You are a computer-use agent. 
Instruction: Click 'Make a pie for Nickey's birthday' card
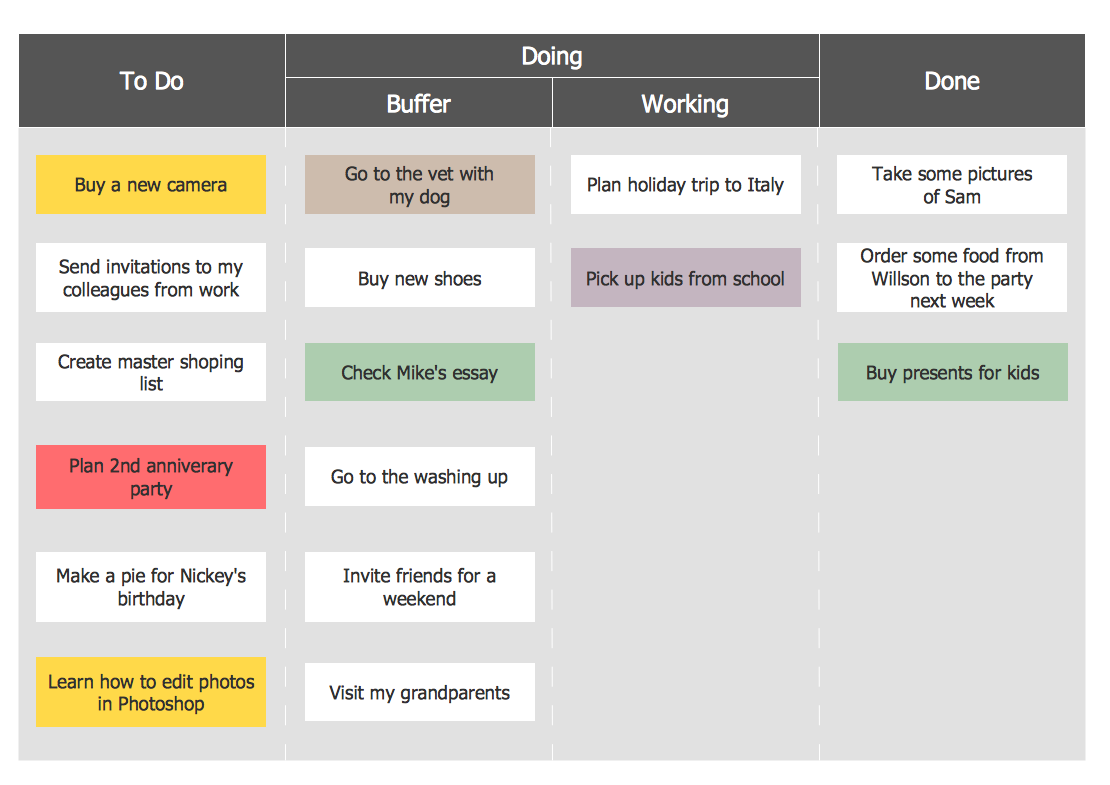[151, 587]
